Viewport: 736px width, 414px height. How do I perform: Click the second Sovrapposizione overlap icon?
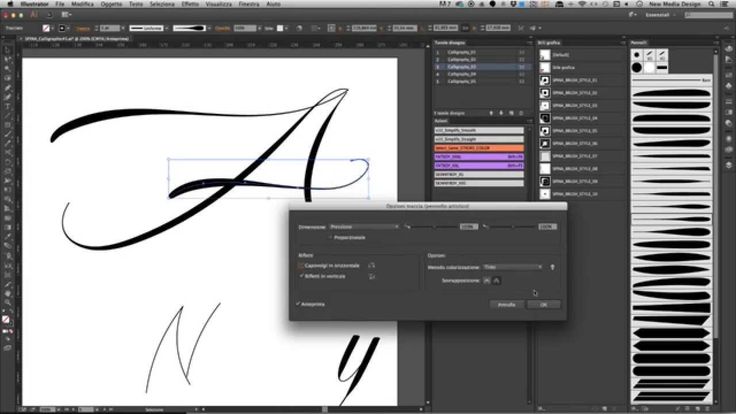(x=497, y=280)
